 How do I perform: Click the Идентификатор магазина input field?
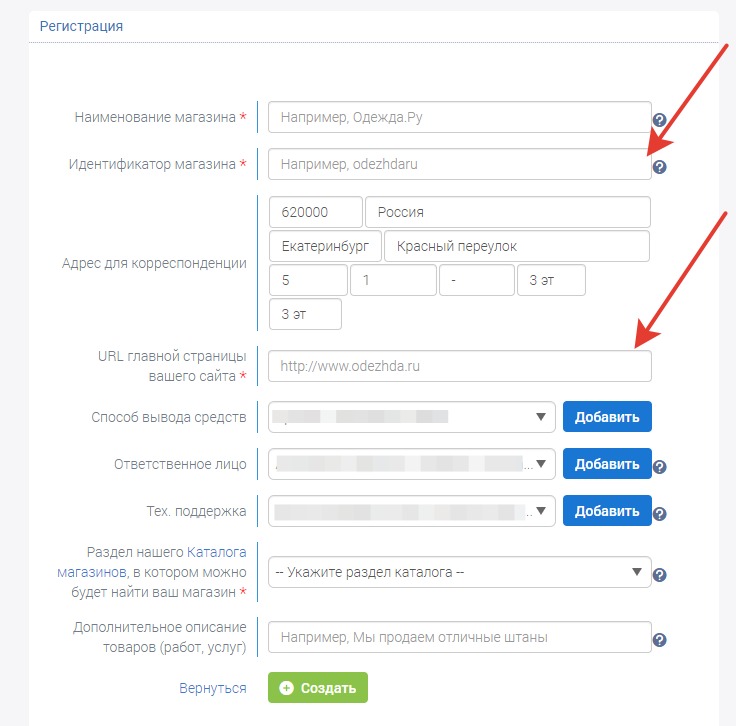[x=460, y=164]
